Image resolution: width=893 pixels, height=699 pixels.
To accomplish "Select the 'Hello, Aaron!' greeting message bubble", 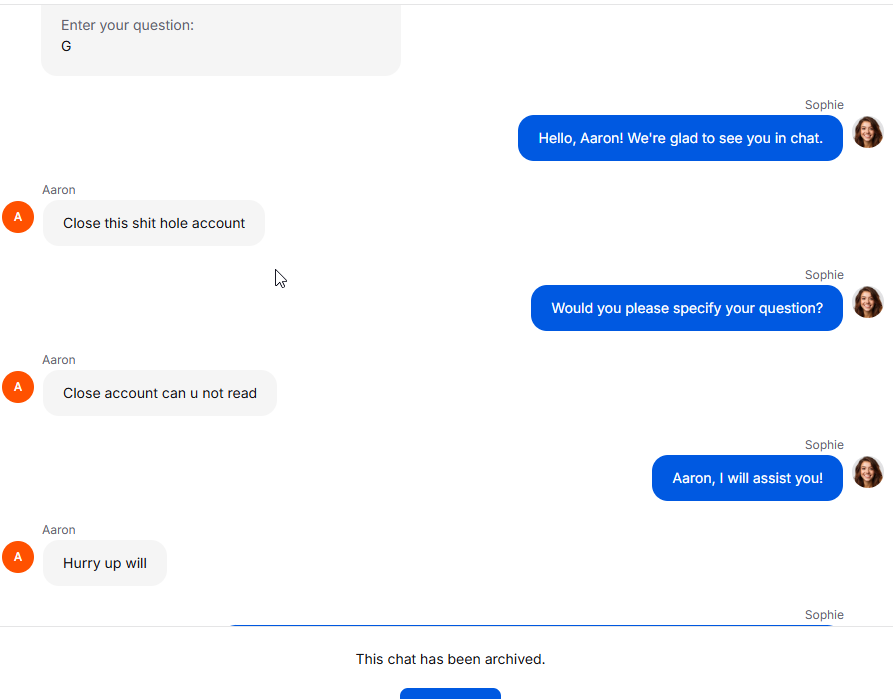I will coord(680,138).
